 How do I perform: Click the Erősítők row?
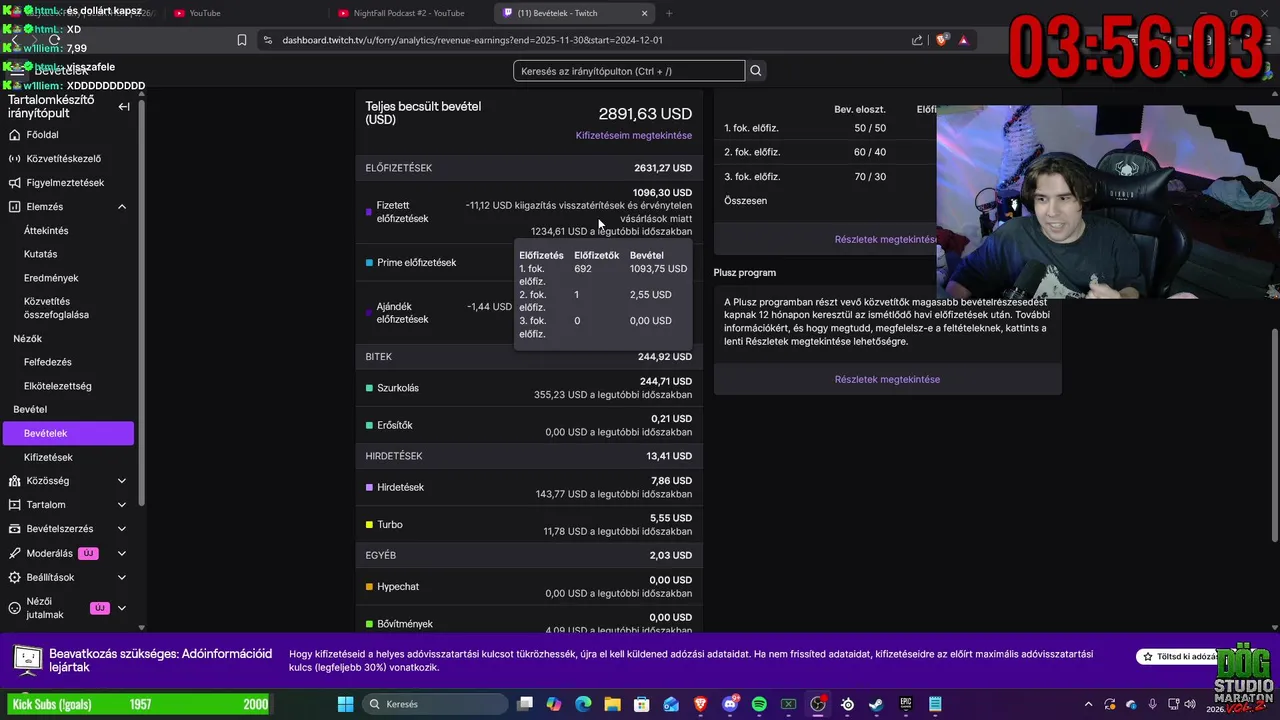529,425
